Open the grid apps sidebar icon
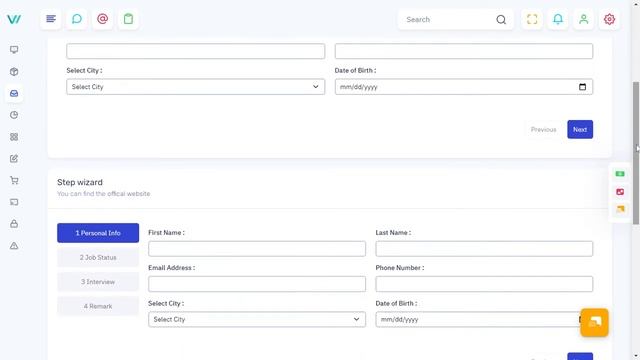 click(x=14, y=137)
